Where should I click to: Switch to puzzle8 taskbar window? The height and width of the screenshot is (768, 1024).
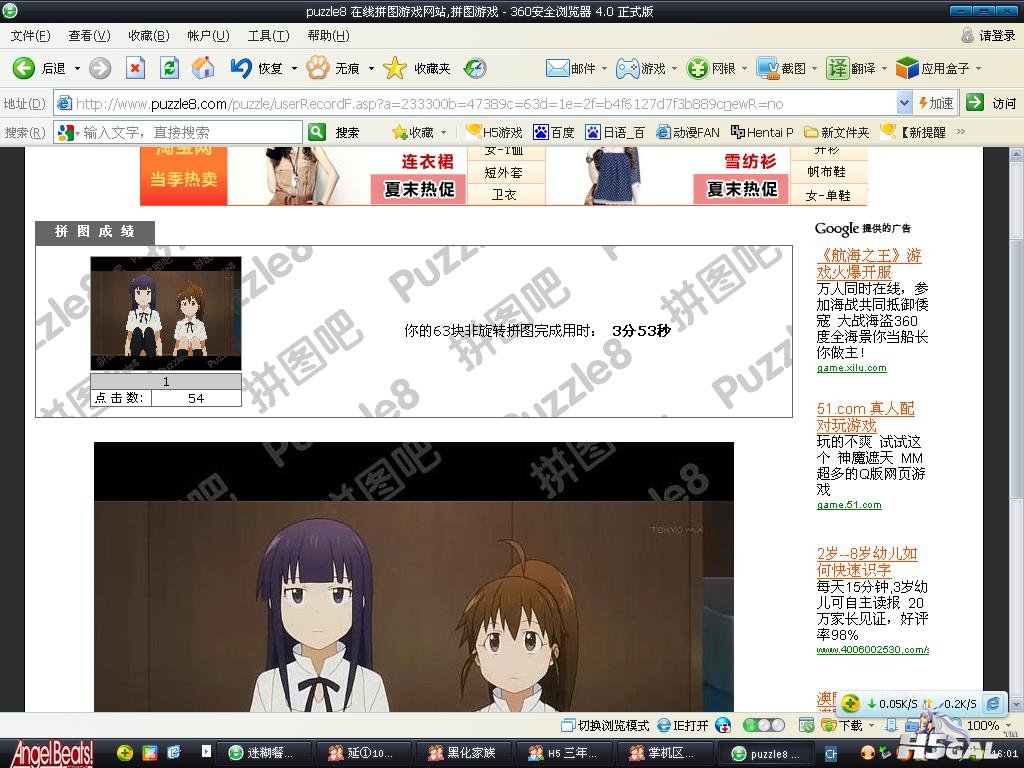click(x=765, y=754)
